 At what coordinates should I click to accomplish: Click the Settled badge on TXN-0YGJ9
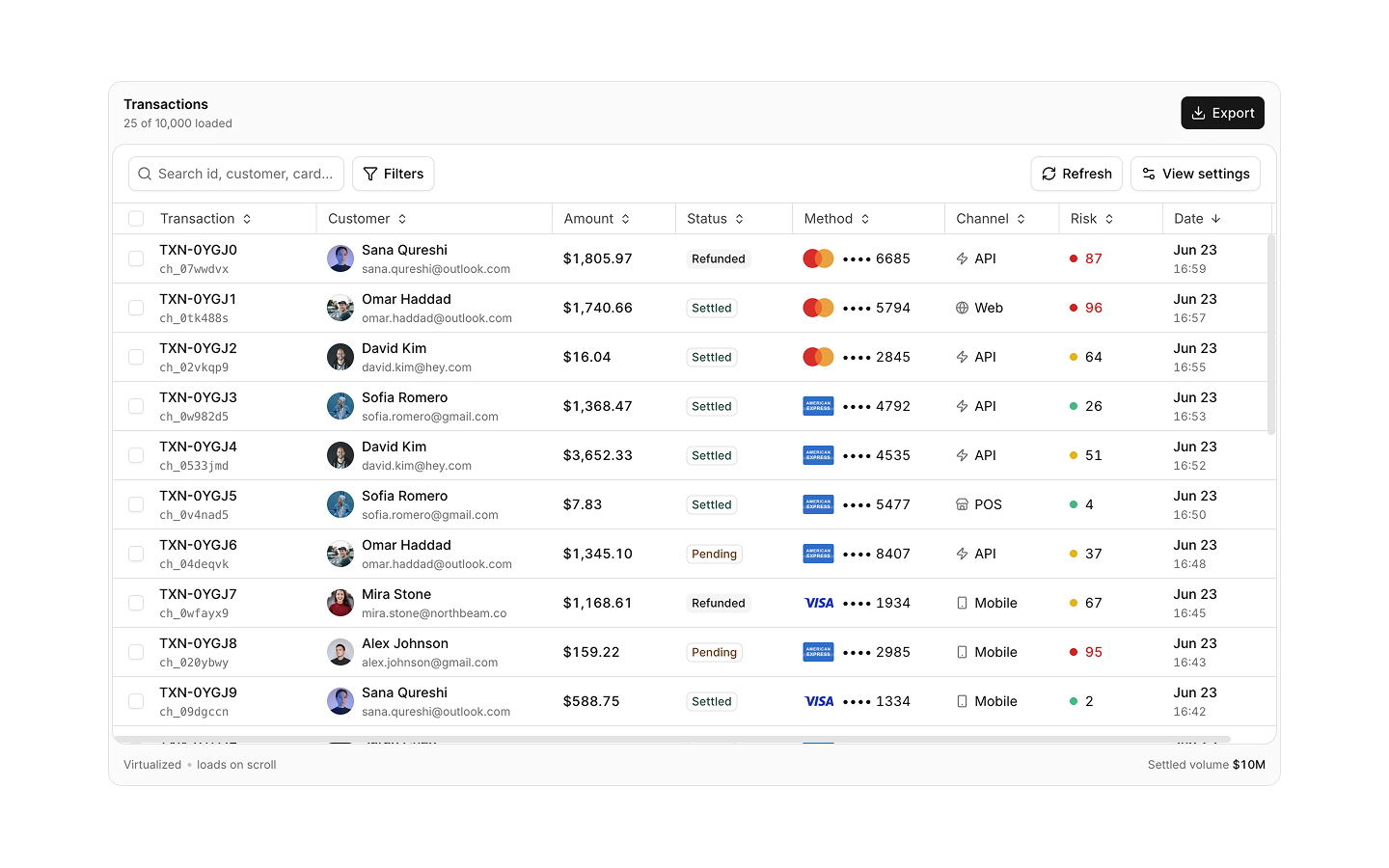click(x=712, y=701)
